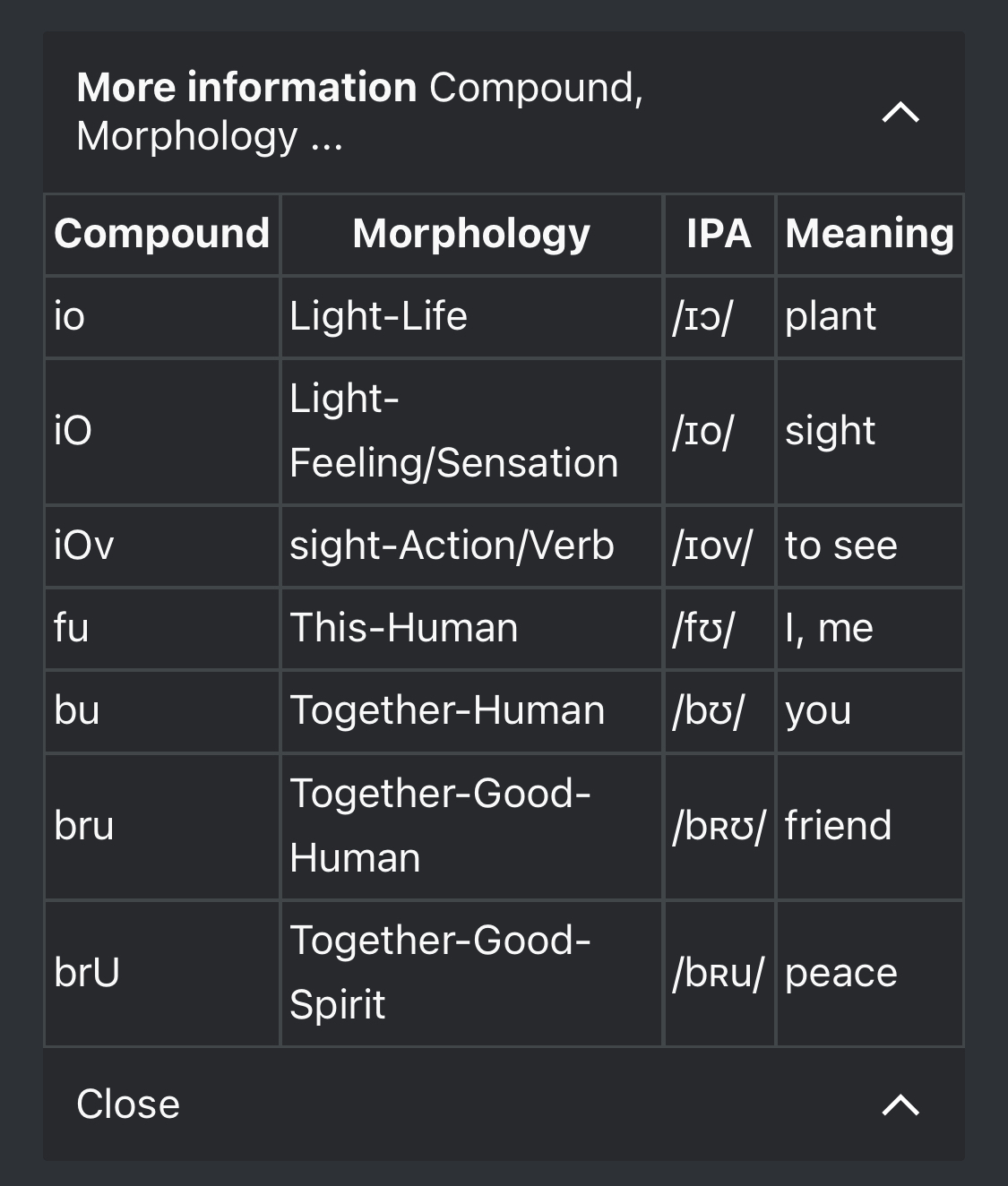The height and width of the screenshot is (1186, 1008).
Task: Click the bottom Close chevron arrow
Action: (x=900, y=1105)
